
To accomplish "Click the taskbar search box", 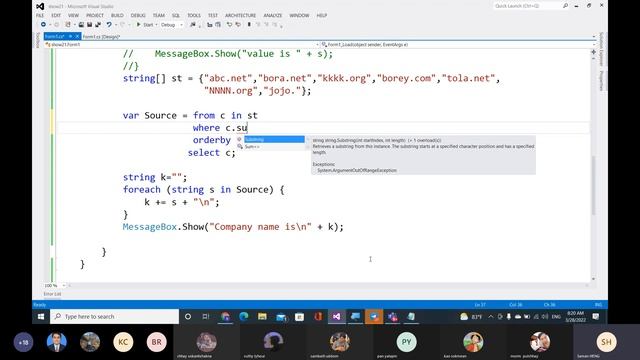I will [114, 317].
